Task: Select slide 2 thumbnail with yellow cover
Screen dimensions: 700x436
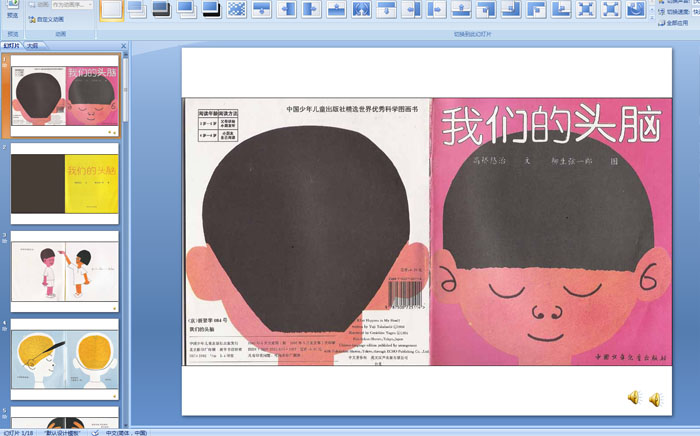Action: tap(65, 183)
